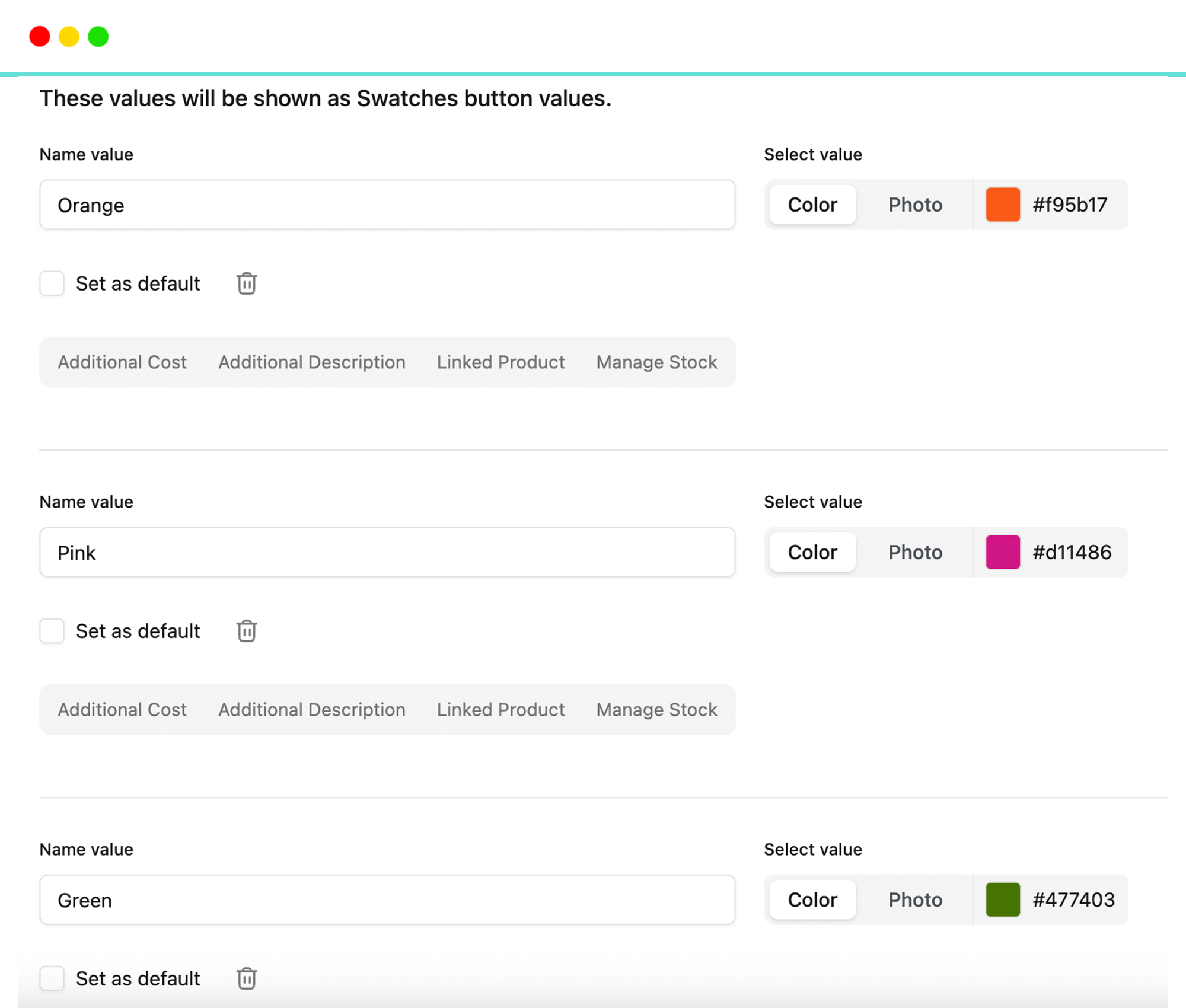Open Linked Product tab under Pink
The height and width of the screenshot is (1008, 1186).
click(500, 710)
